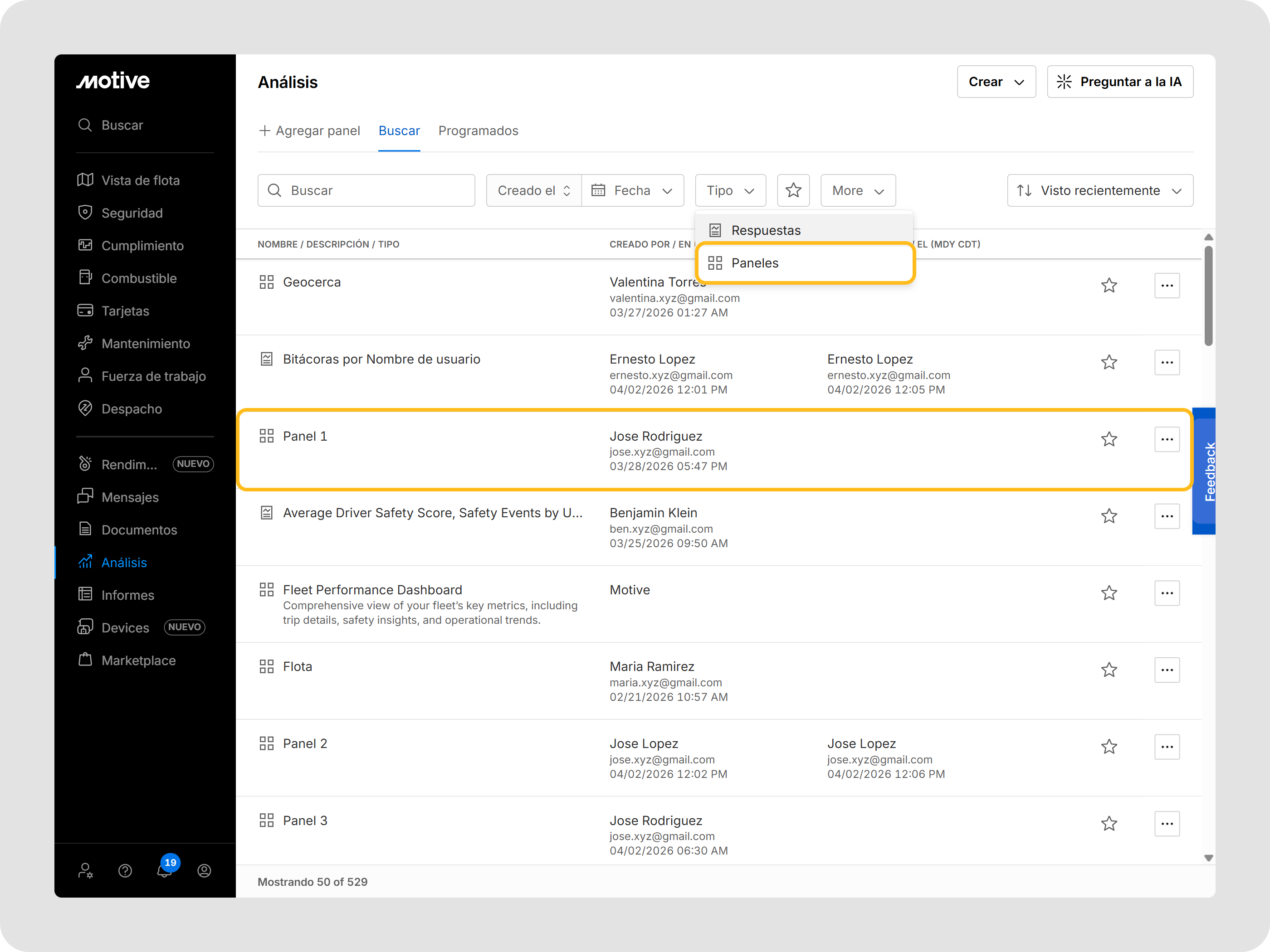
Task: Open Mantenimiento wrench item
Action: 145,344
